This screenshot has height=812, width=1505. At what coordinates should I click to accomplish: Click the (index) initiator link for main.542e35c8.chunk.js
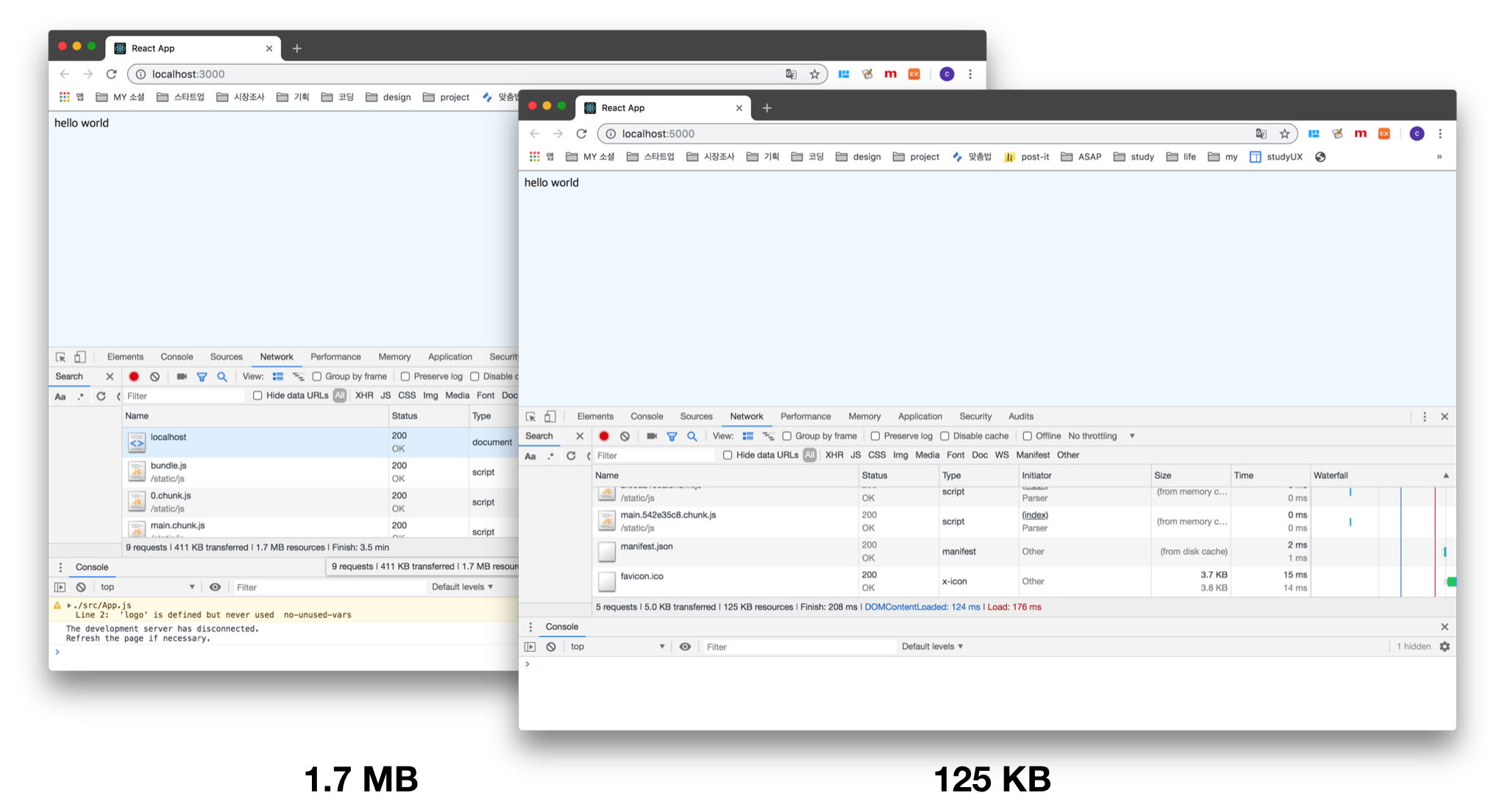click(x=1034, y=515)
